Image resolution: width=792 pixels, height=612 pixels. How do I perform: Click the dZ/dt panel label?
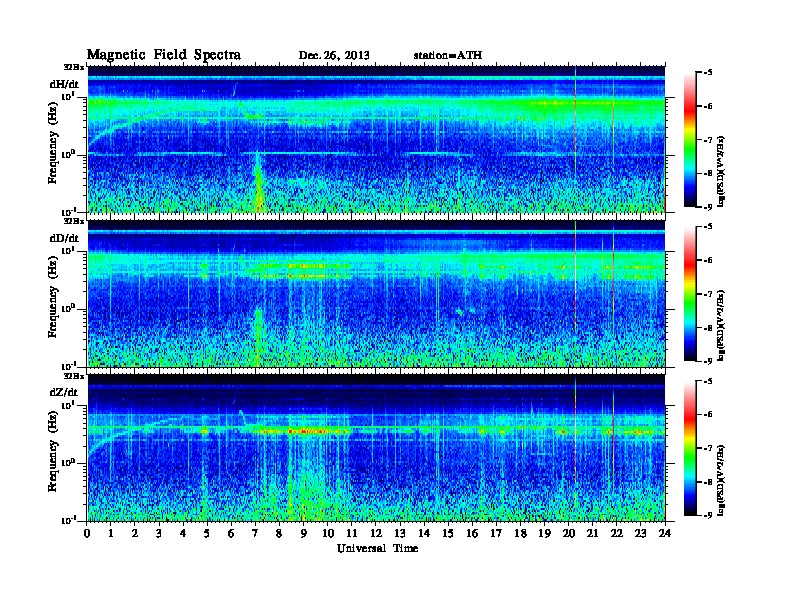(x=64, y=392)
